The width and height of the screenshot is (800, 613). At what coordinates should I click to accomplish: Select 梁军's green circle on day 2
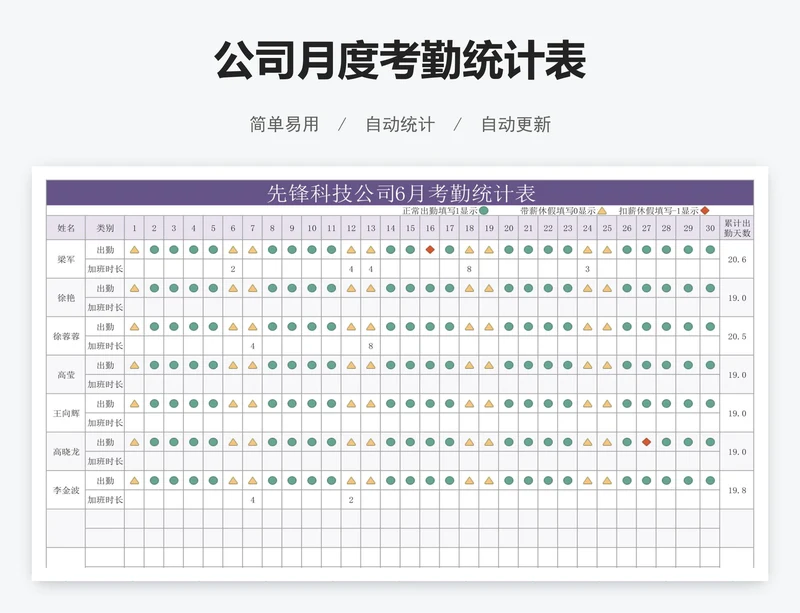click(x=154, y=250)
